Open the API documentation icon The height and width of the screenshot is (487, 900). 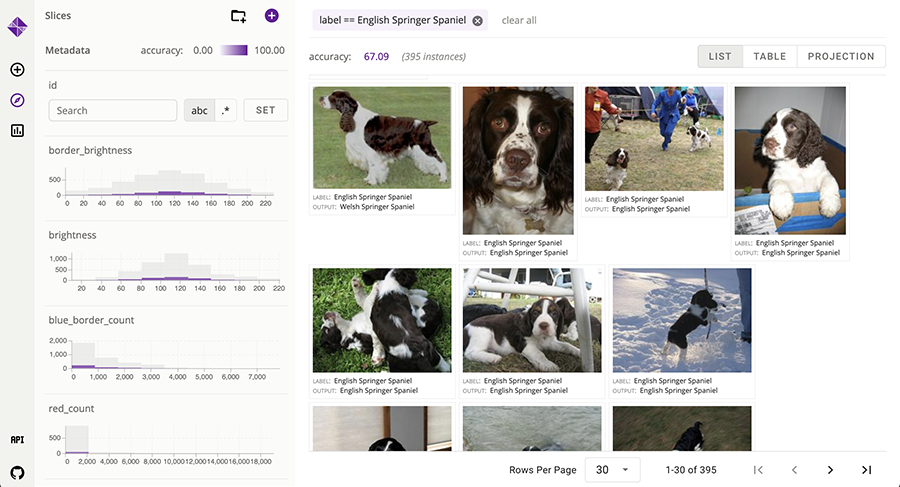[17, 440]
